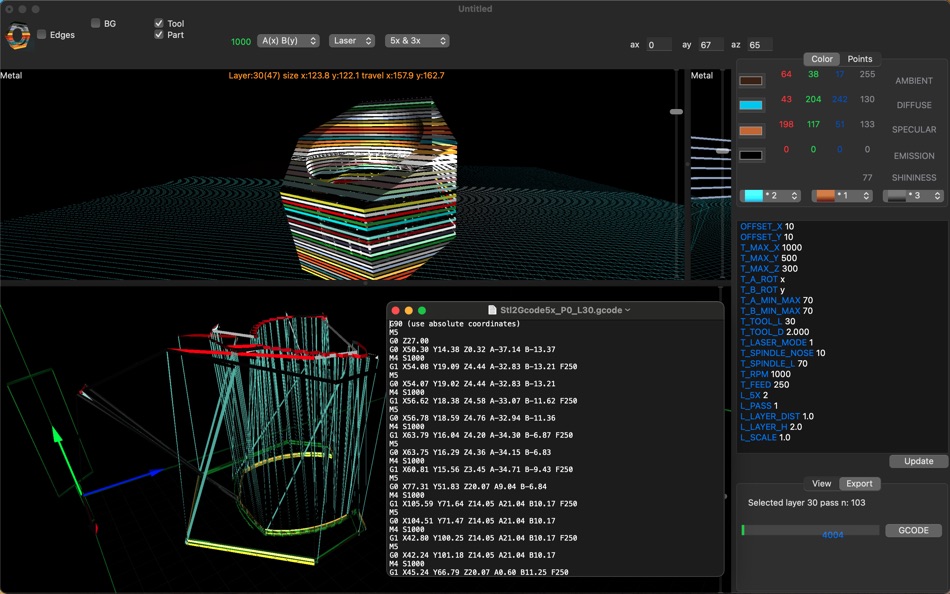Click the app logo icon in toolbar
The height and width of the screenshot is (594, 950).
click(x=18, y=36)
